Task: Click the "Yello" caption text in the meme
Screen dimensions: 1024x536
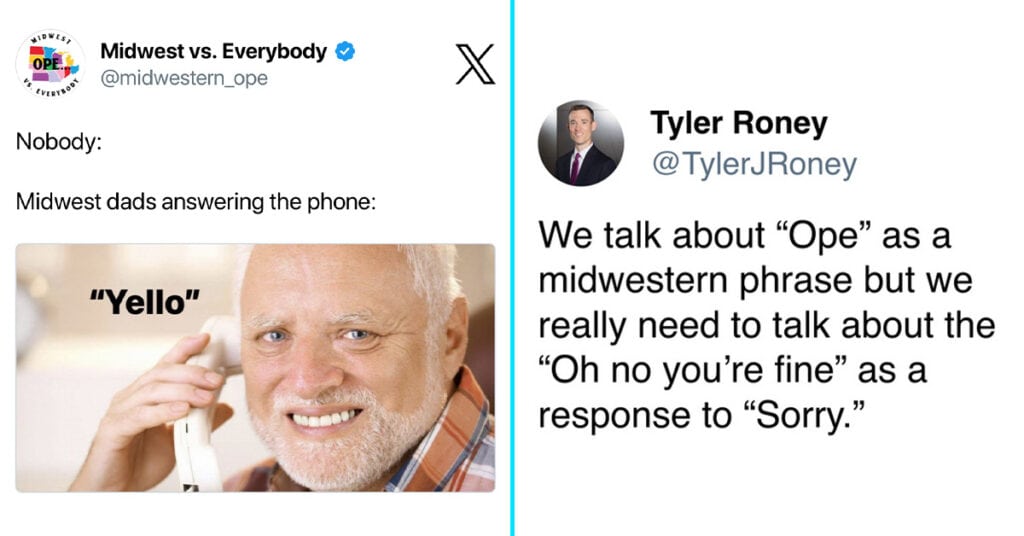Action: pos(144,302)
